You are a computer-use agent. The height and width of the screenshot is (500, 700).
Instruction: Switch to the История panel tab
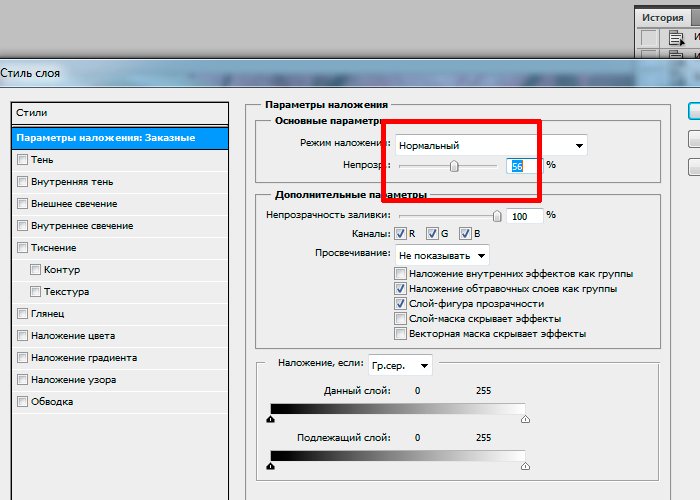click(663, 17)
